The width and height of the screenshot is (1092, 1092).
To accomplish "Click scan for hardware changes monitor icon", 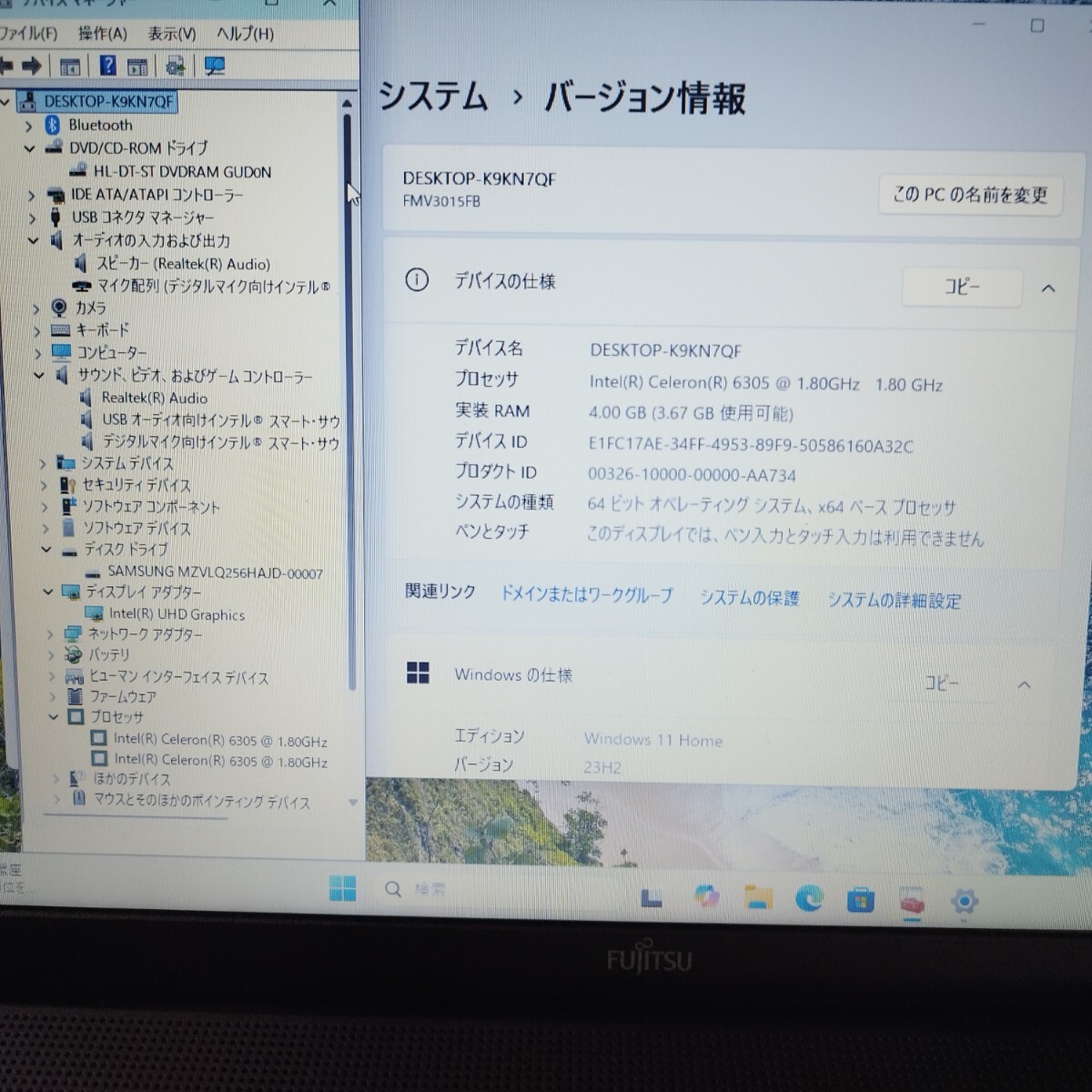I will (x=214, y=66).
